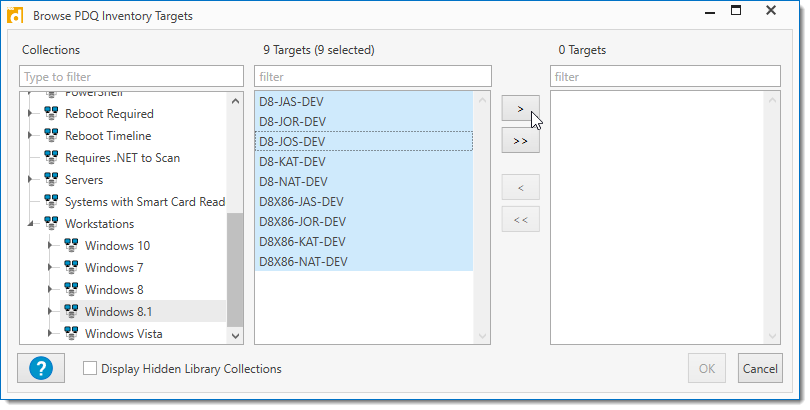The height and width of the screenshot is (410, 810).
Task: Click the Windows 10 collection icon
Action: (x=72, y=246)
